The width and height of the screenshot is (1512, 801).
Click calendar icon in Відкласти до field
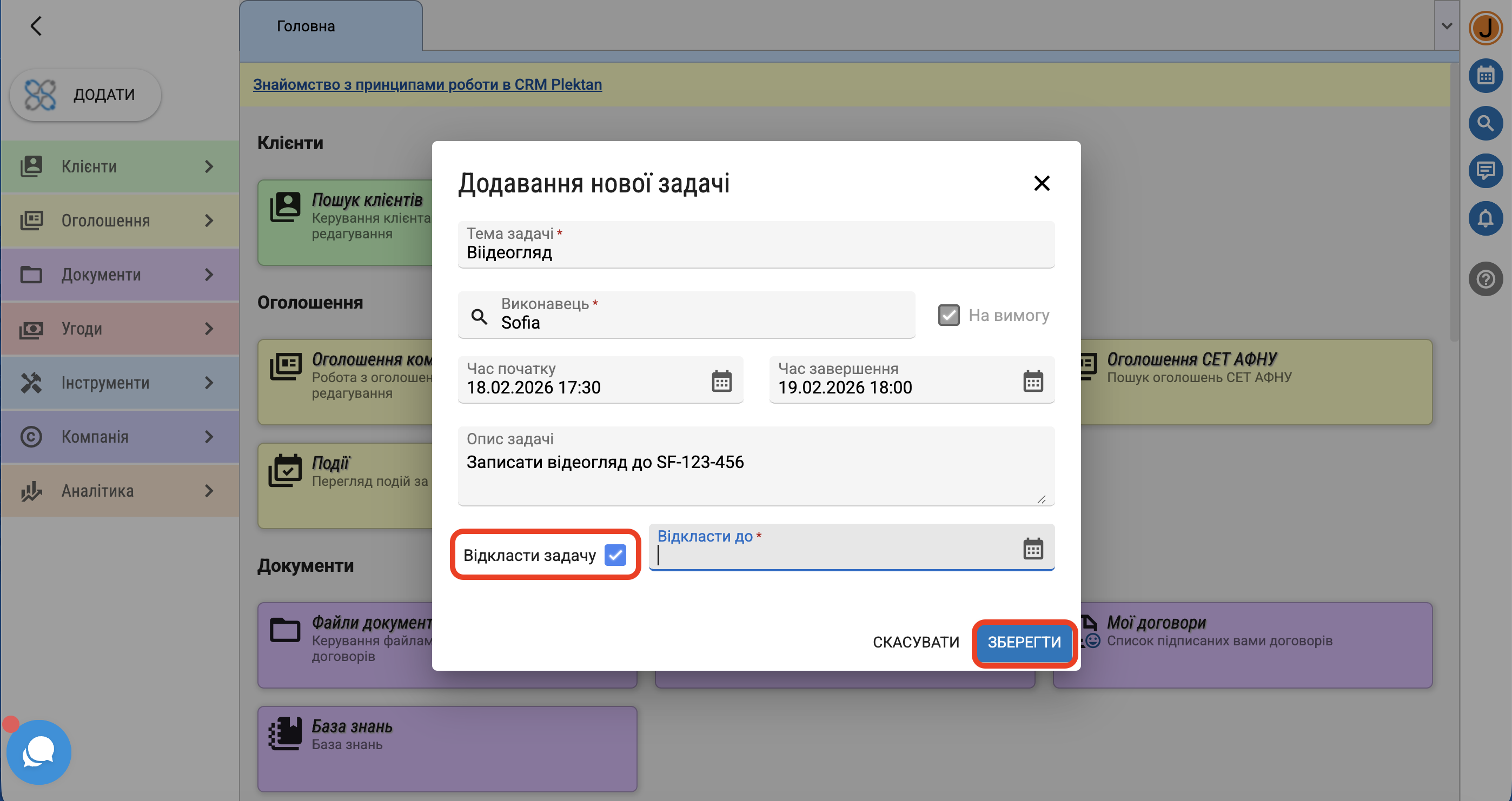[x=1032, y=549]
